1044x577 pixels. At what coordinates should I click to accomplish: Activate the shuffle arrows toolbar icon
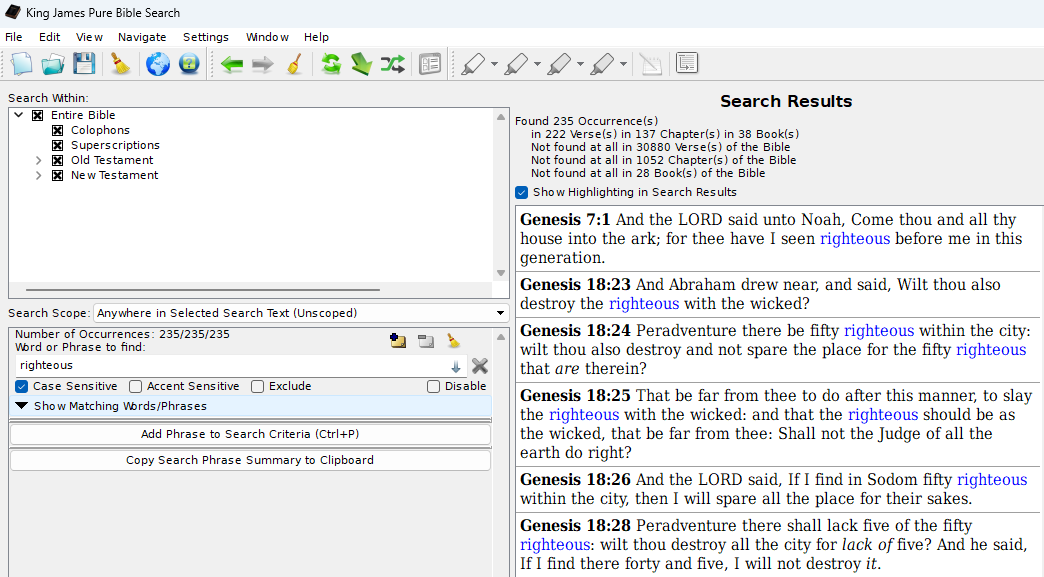[x=392, y=64]
